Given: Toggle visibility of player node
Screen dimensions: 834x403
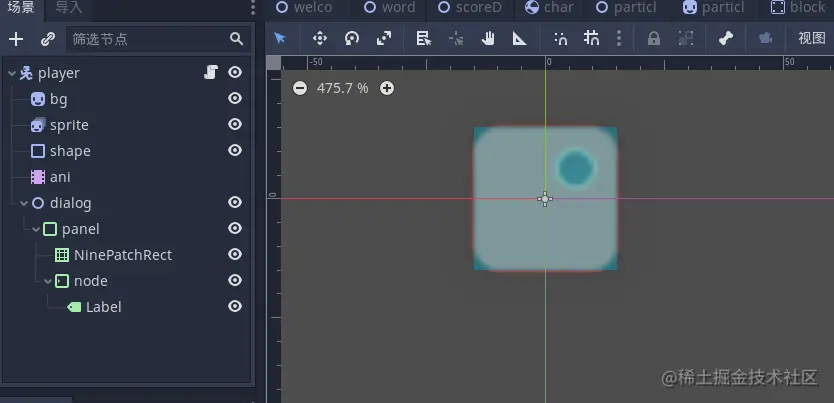Looking at the screenshot, I should click(235, 72).
